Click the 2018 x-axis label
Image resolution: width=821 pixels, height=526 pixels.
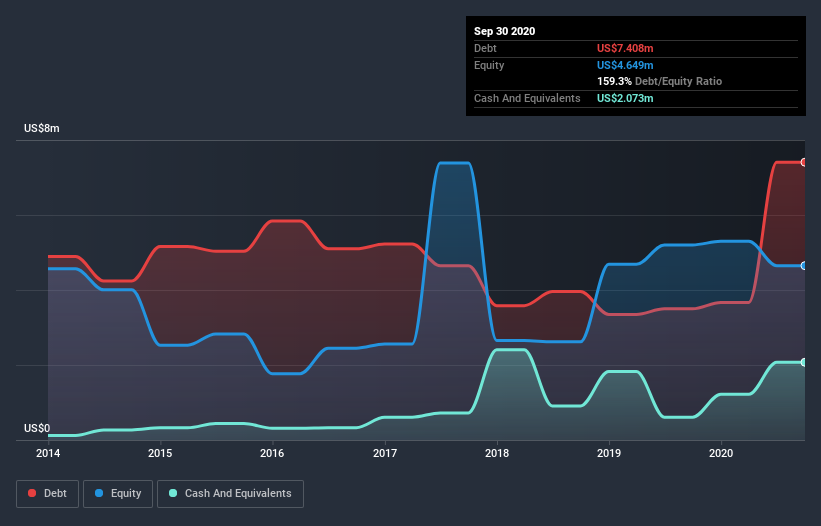pos(497,453)
